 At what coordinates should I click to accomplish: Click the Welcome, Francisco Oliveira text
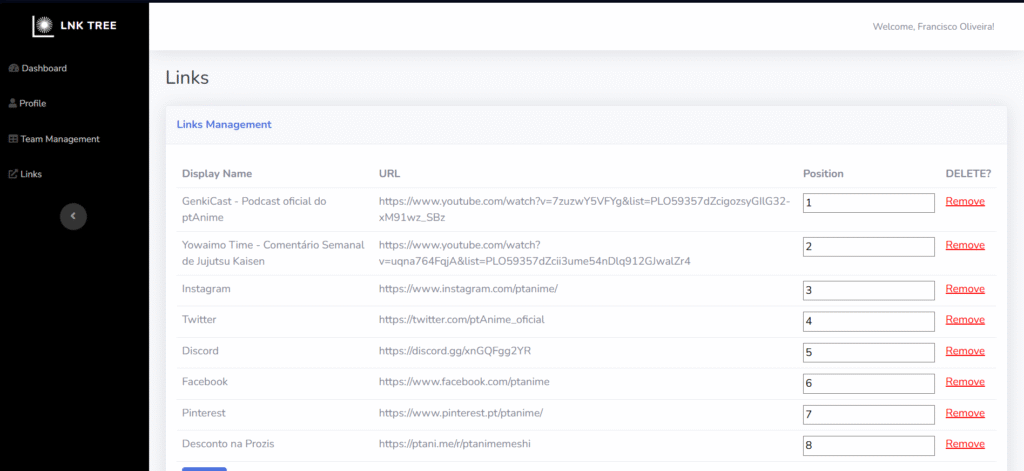pos(933,27)
